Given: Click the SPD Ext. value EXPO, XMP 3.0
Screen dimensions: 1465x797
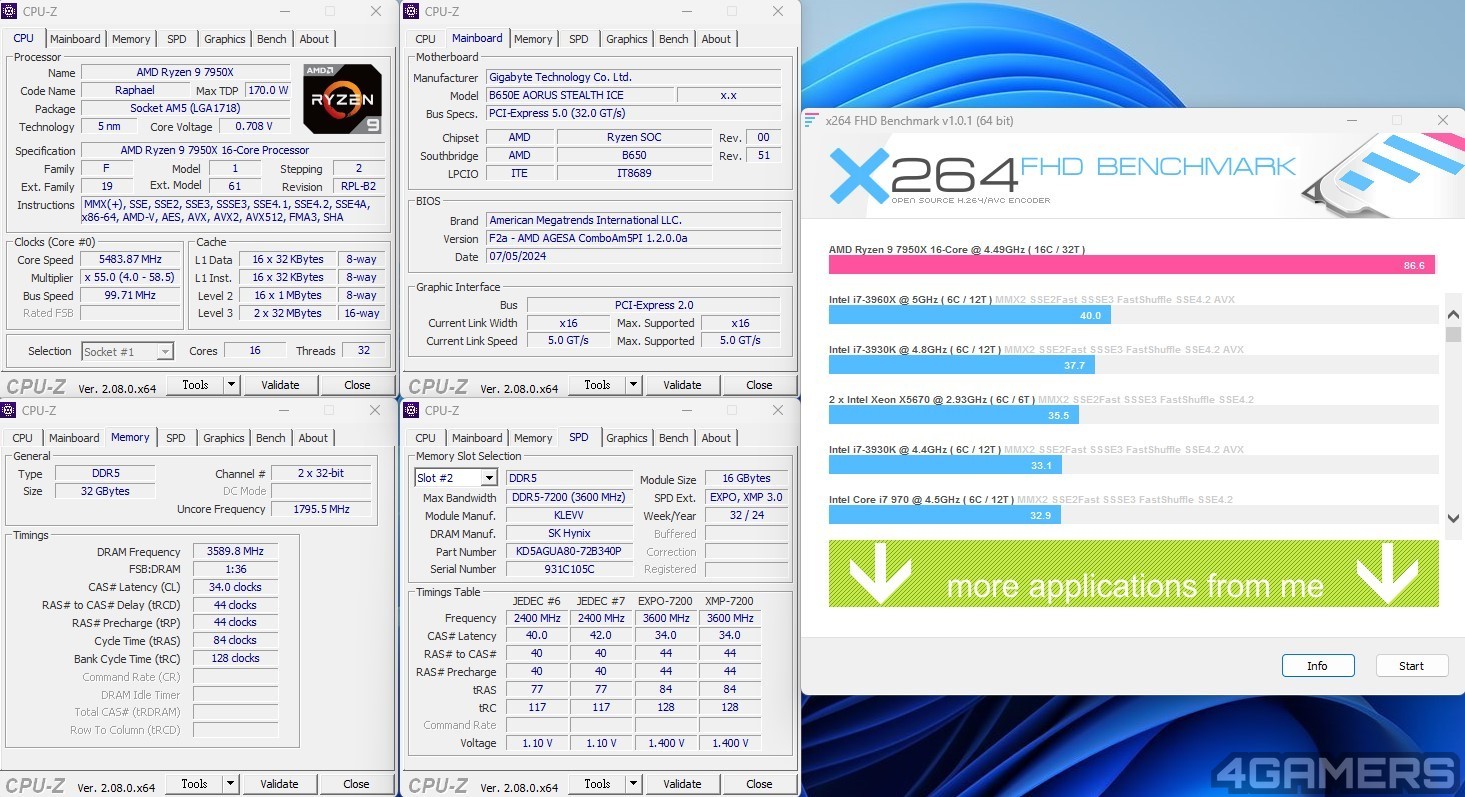Looking at the screenshot, I should tap(747, 498).
